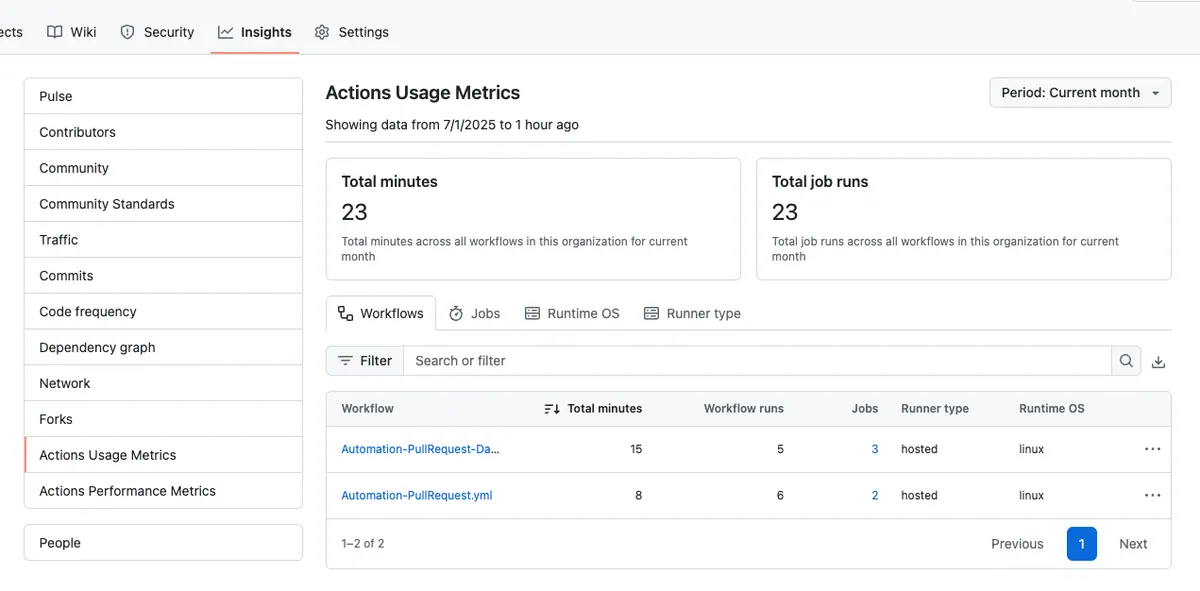Click the Automation-PullRequest.yml workflow link
Image resolution: width=1200 pixels, height=591 pixels.
pos(416,495)
